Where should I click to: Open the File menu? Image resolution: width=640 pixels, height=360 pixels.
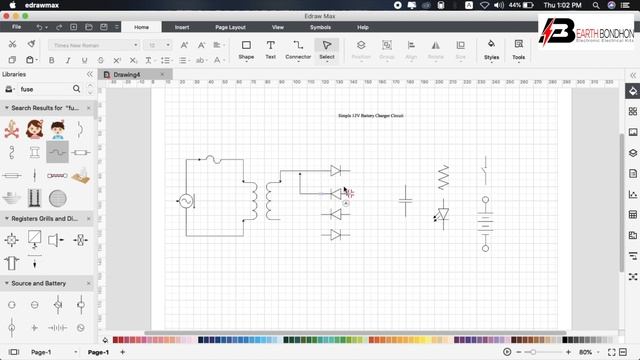point(16,27)
